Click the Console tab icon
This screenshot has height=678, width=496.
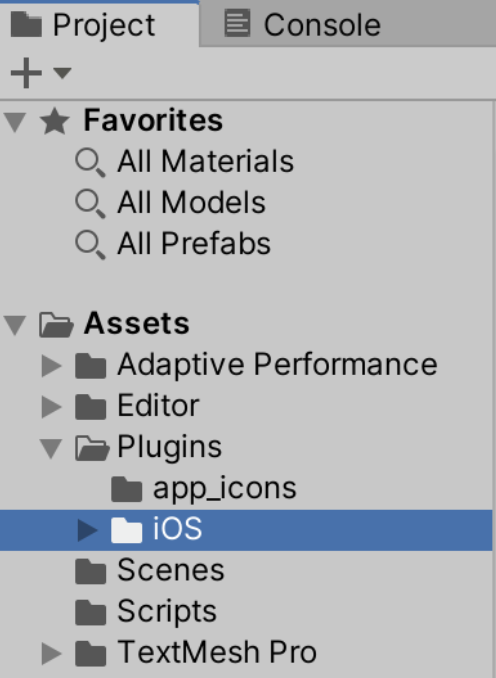tap(237, 23)
